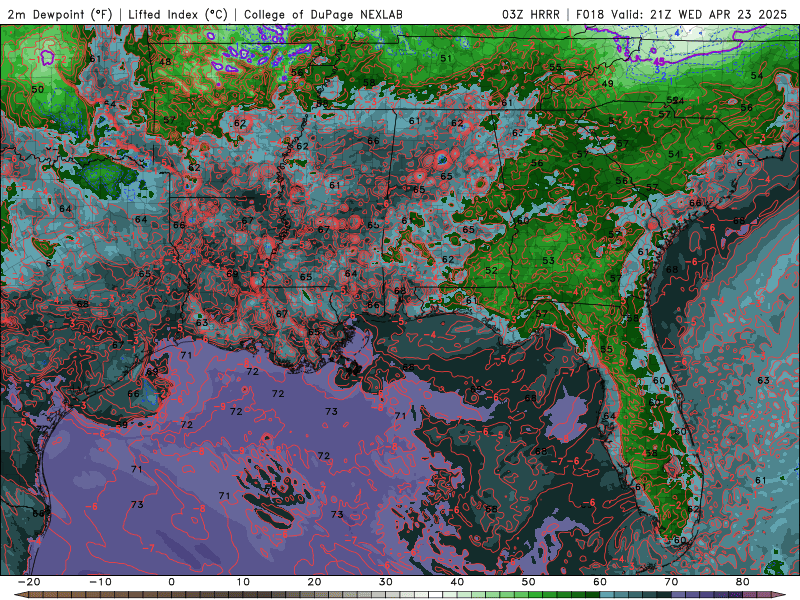Click the "2m Dewpoint (°F)" title text
This screenshot has width=800, height=600.
pyautogui.click(x=60, y=14)
